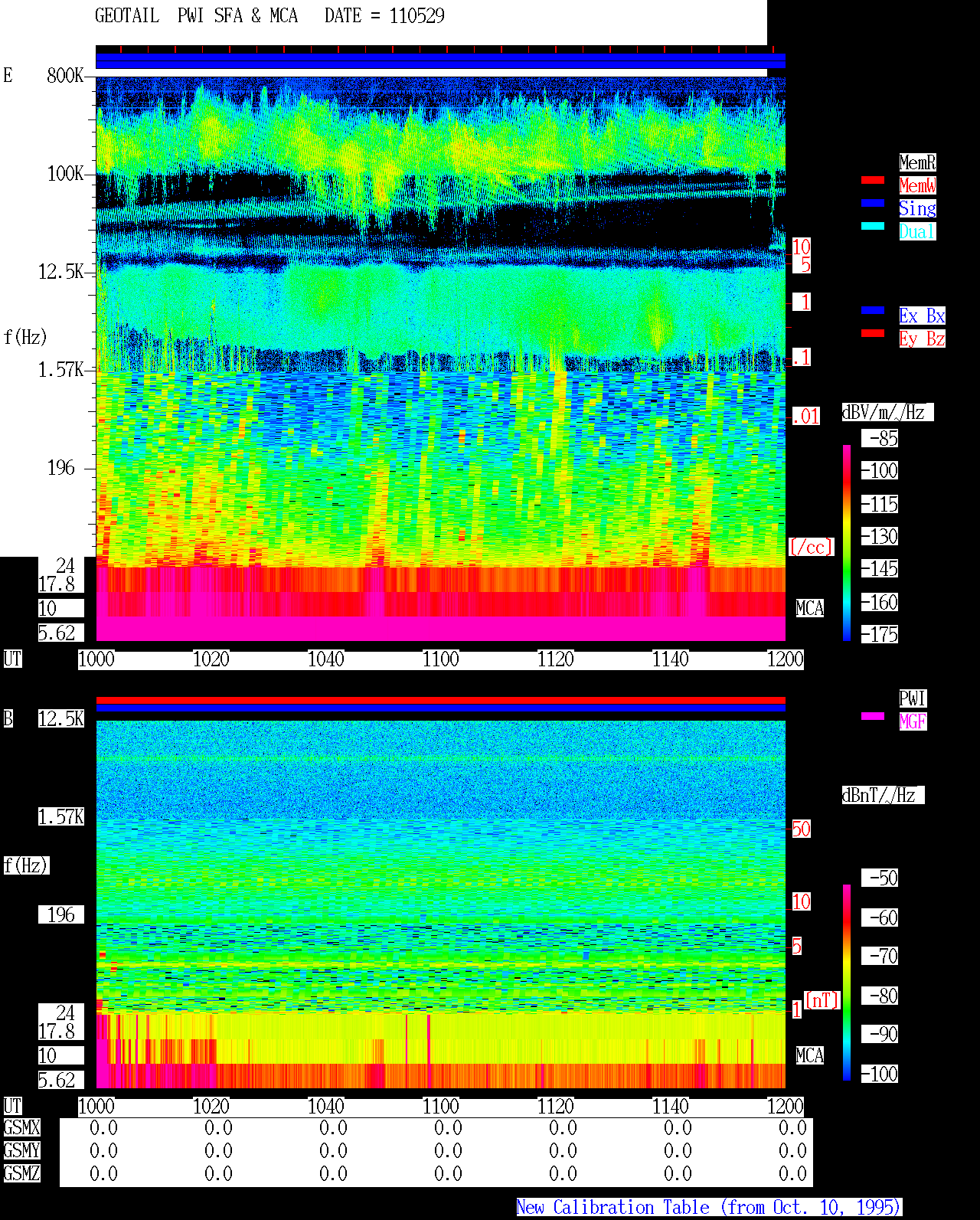Click the GSMX row label
Image resolution: width=980 pixels, height=1220 pixels.
point(21,1128)
